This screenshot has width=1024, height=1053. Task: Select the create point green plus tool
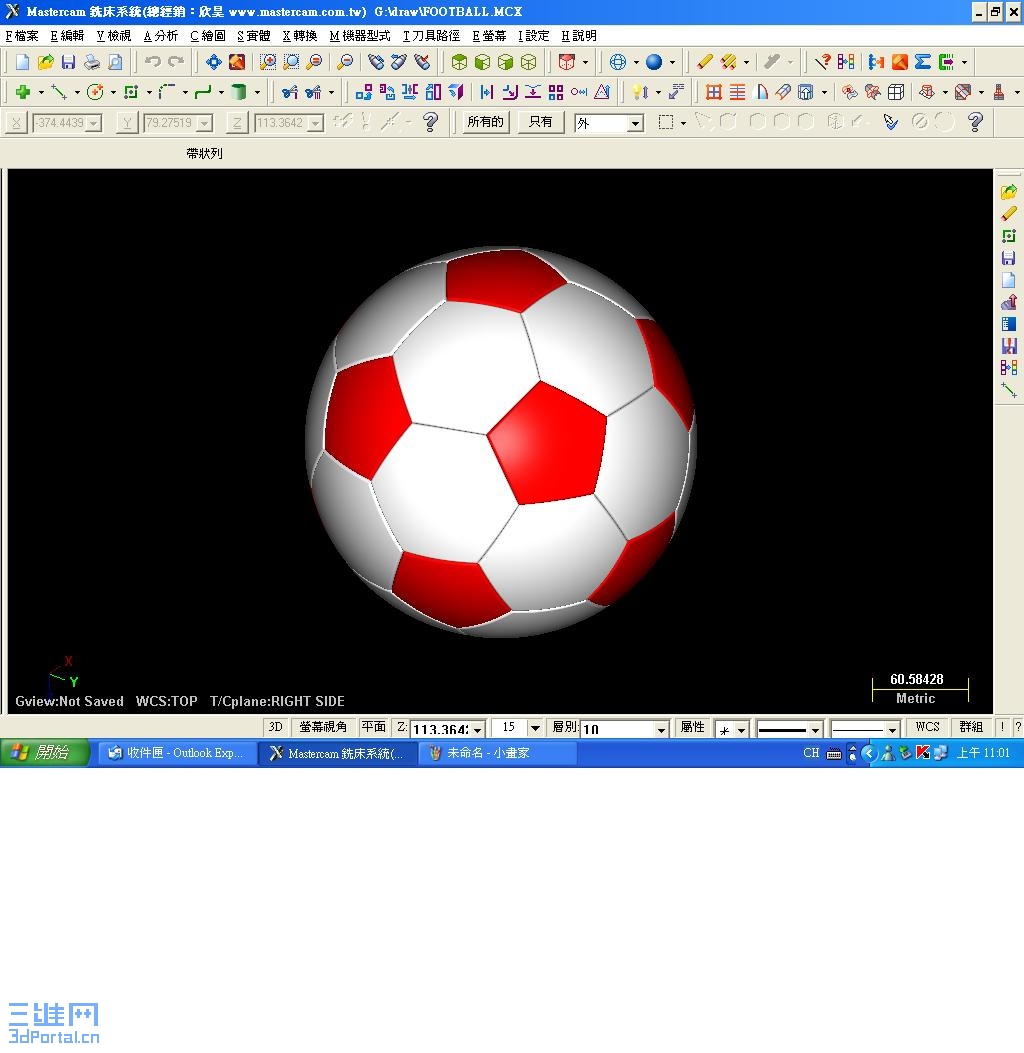point(23,92)
